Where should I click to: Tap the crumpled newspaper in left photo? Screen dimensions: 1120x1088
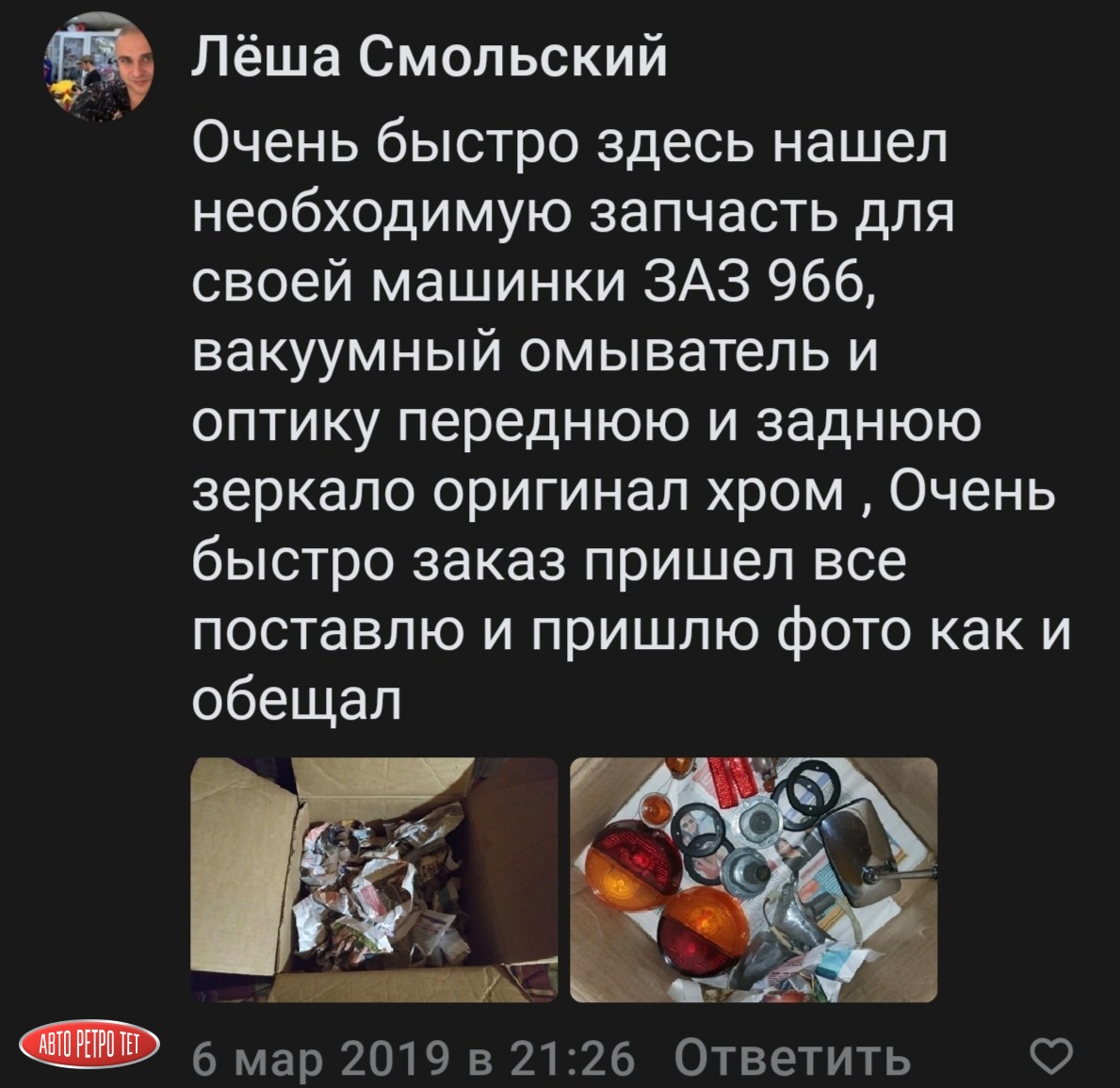pyautogui.click(x=375, y=888)
